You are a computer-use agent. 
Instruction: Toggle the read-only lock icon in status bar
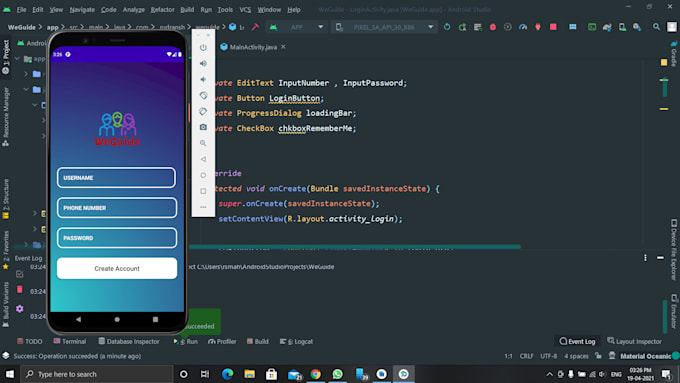click(598, 356)
